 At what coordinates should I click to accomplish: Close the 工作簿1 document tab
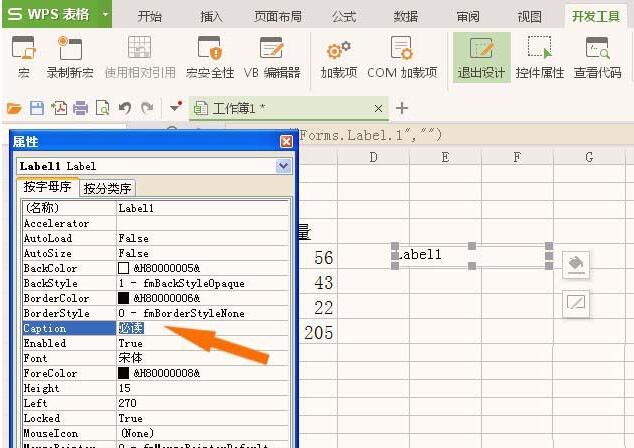(x=378, y=108)
